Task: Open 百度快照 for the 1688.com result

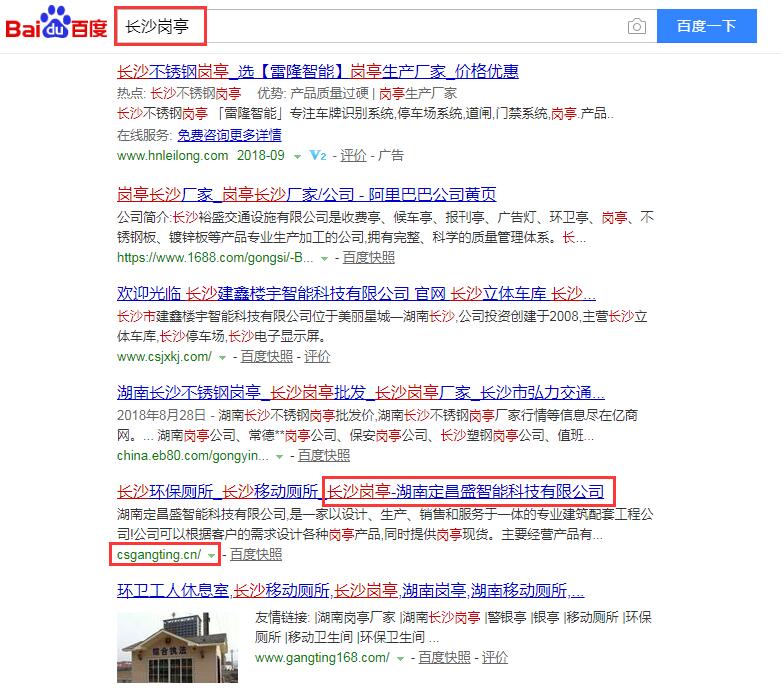Action: [369, 257]
